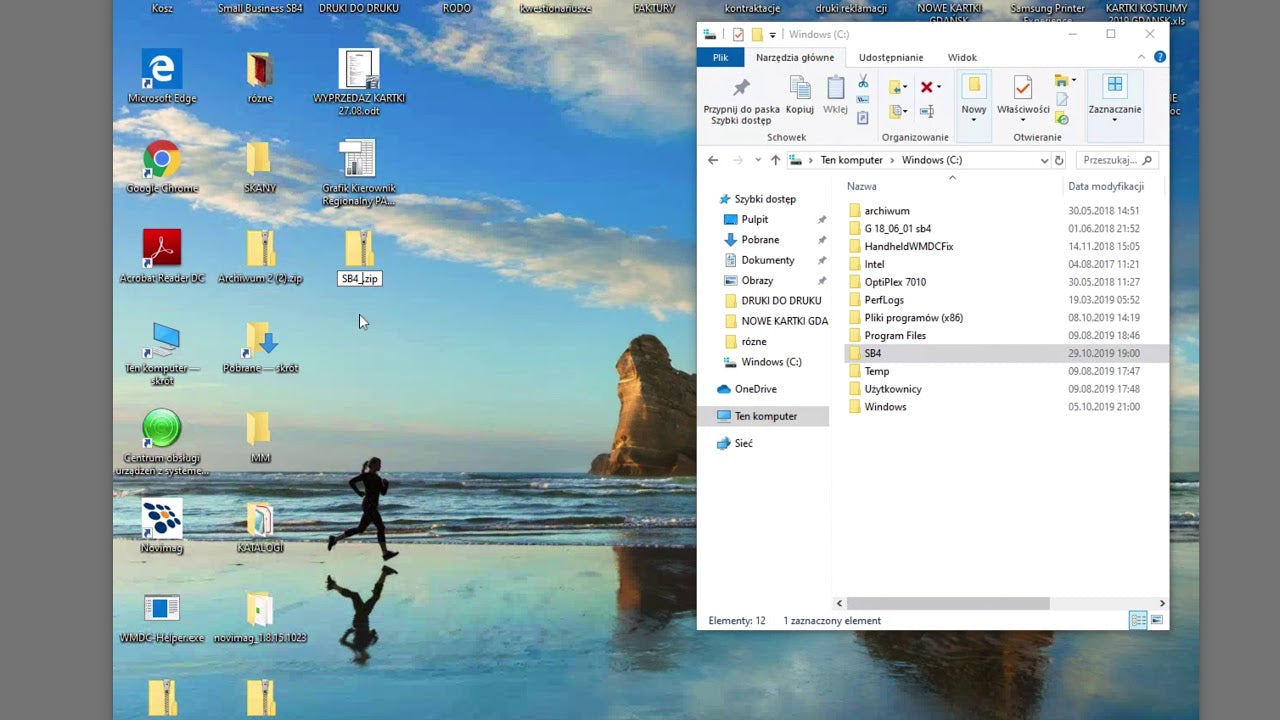Click the Up arrow navigation button
The width and height of the screenshot is (1280, 720).
[775, 160]
